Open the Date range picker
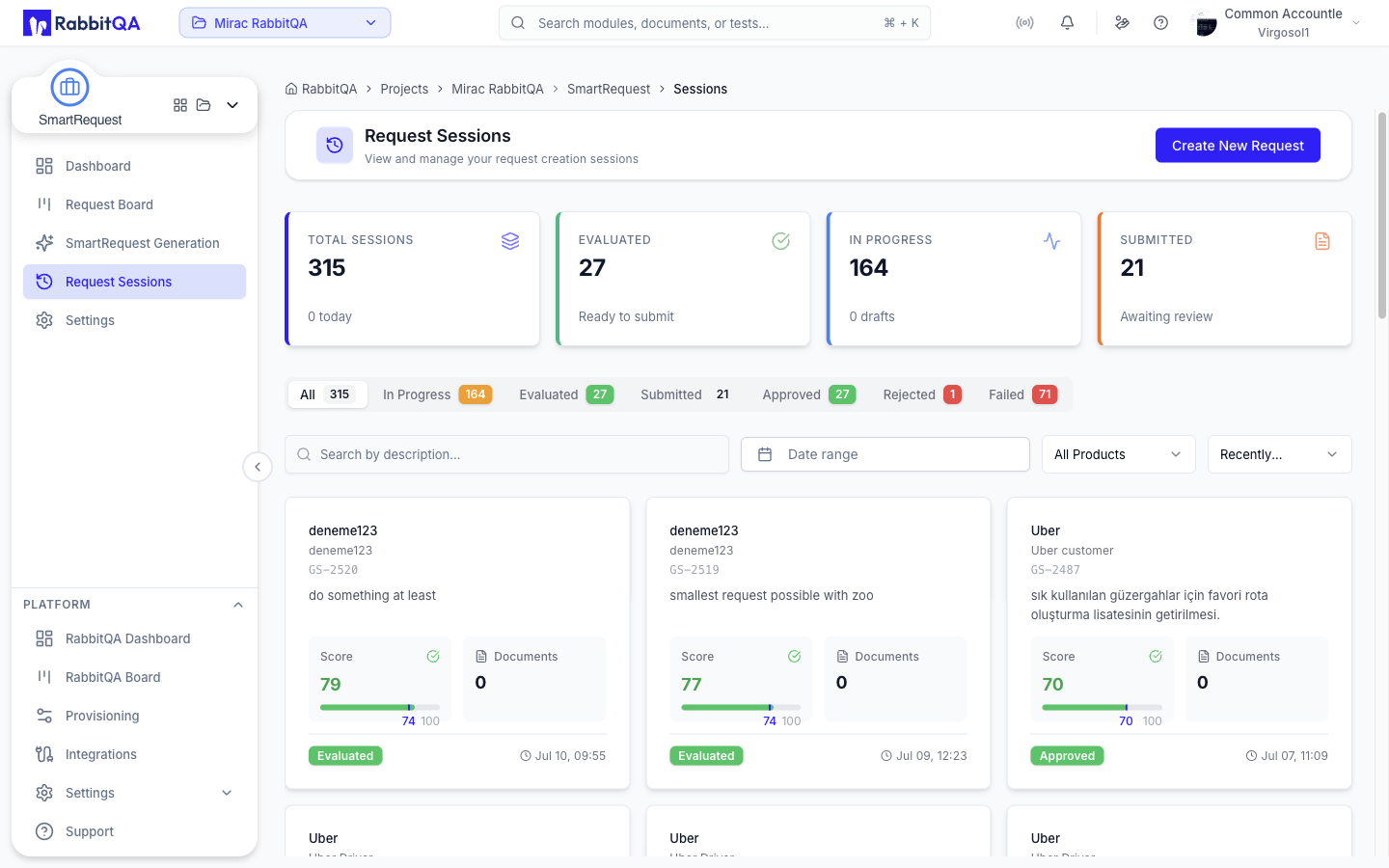 [x=885, y=454]
